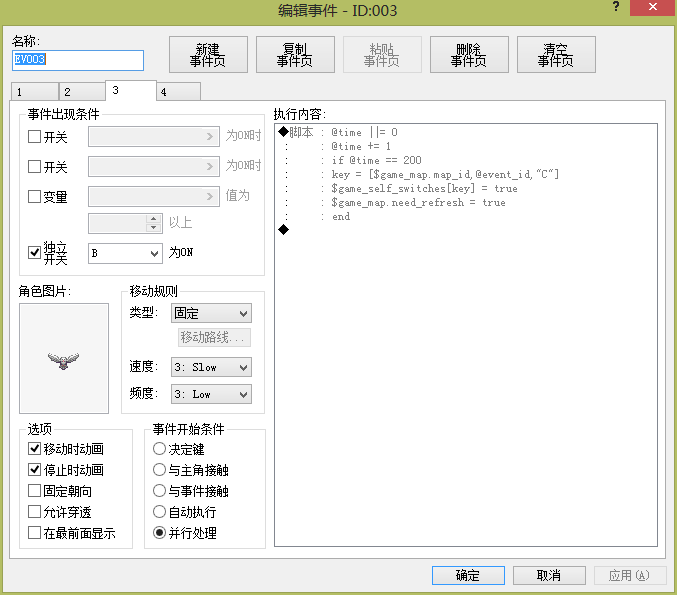Click the 角色图片 bird sprite preview
This screenshot has height=595, width=677.
(64, 358)
